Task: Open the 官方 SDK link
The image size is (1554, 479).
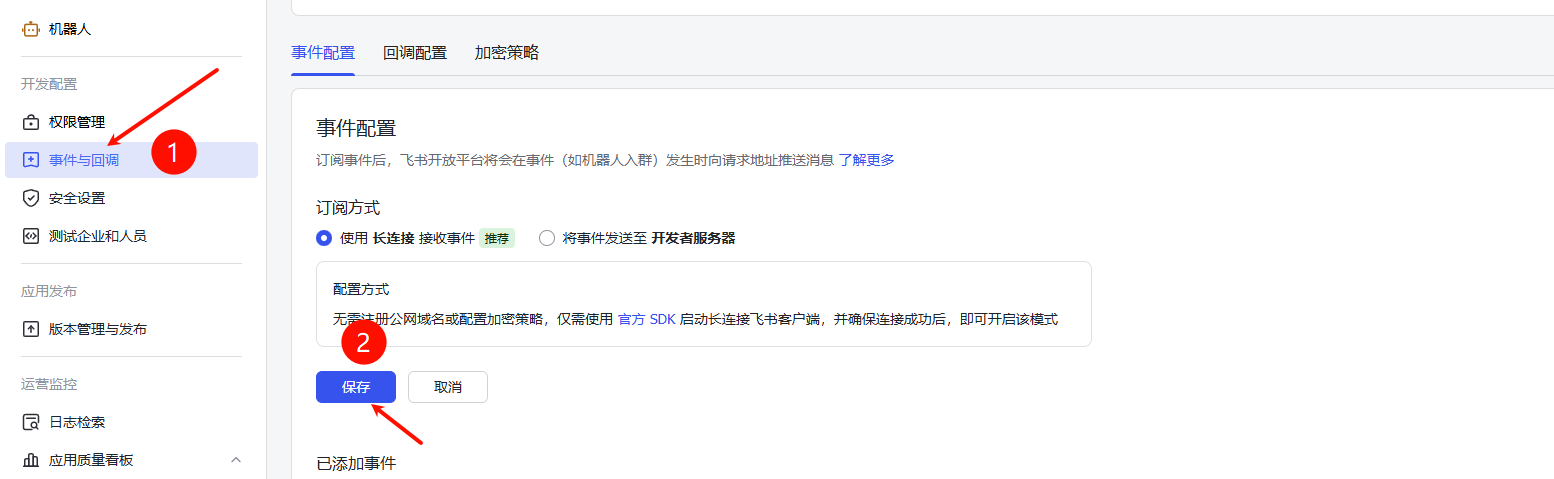Action: click(x=647, y=320)
